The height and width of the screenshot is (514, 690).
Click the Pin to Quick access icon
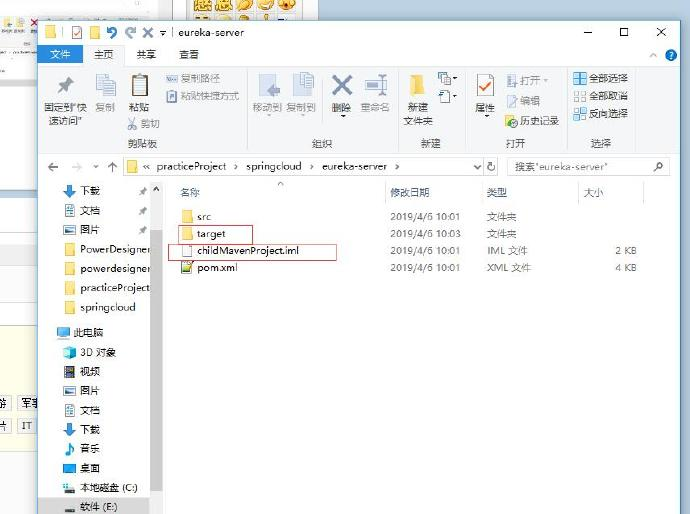click(x=65, y=85)
